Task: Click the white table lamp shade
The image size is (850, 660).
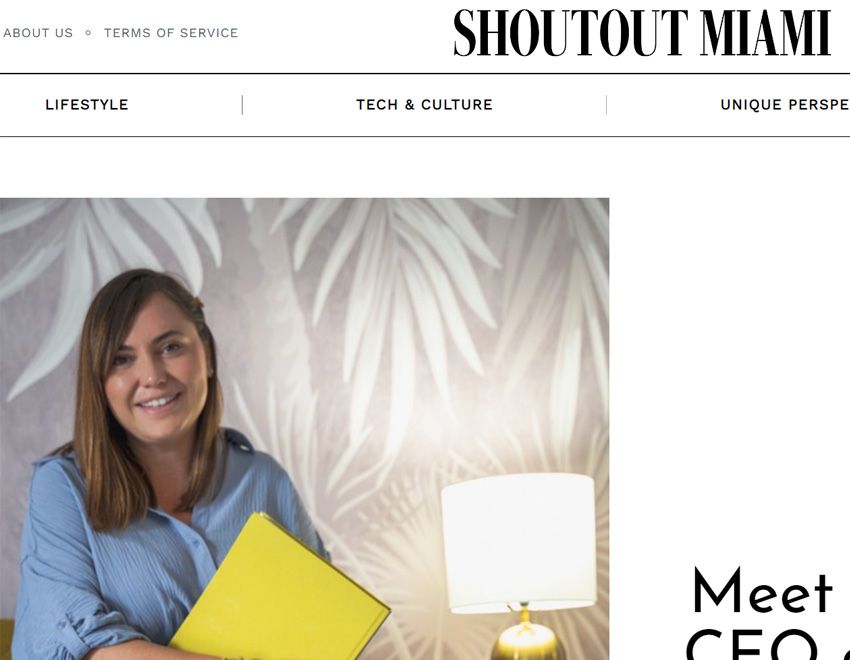Action: 519,542
